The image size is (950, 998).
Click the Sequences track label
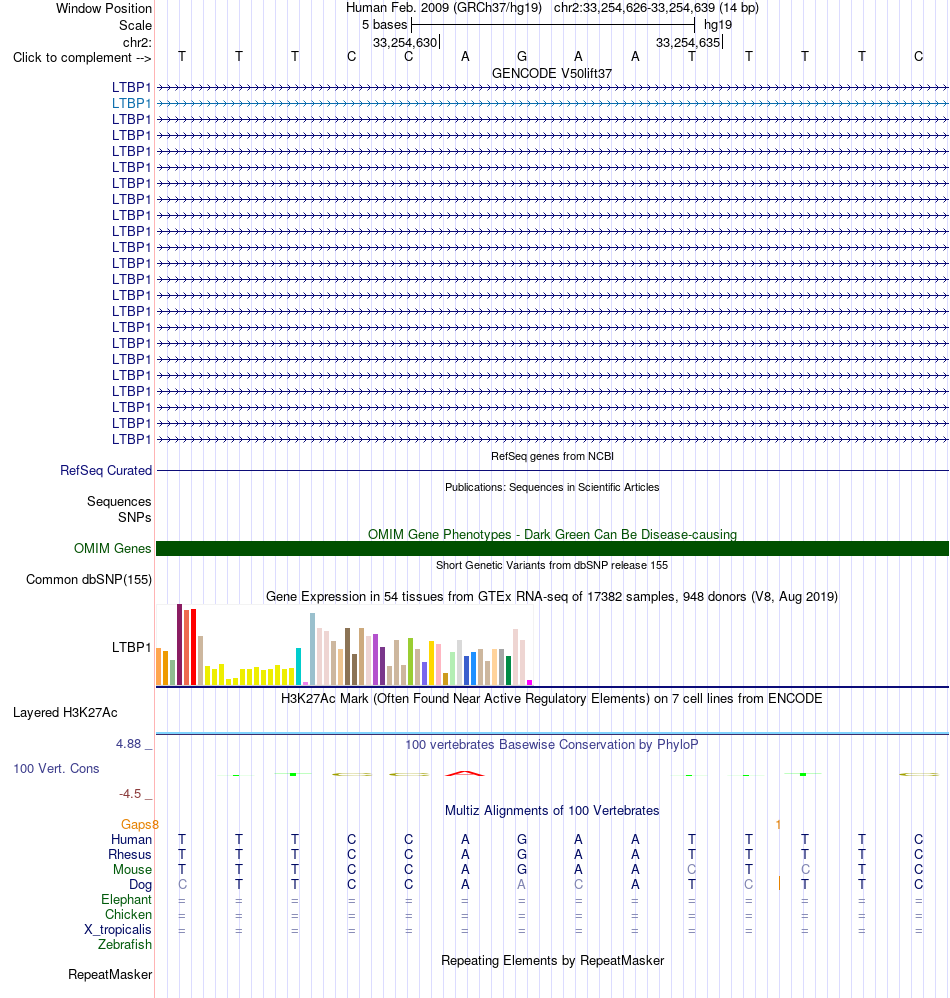(x=119, y=502)
